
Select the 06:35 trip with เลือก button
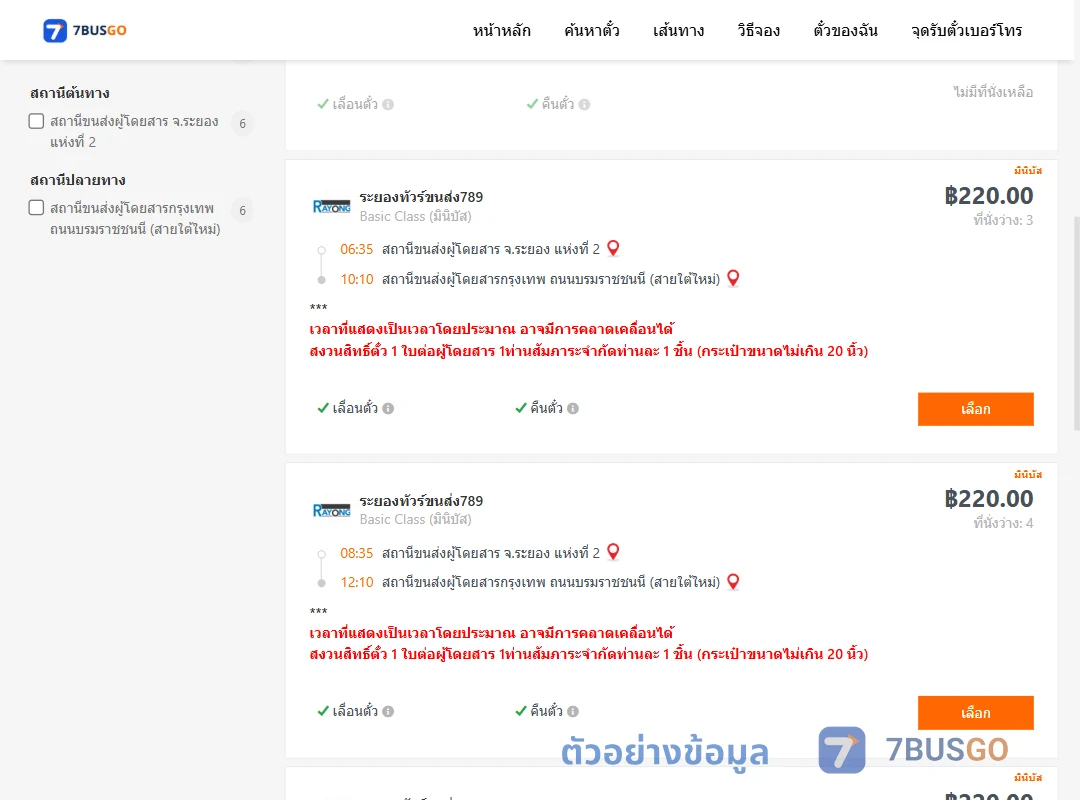pyautogui.click(x=975, y=409)
